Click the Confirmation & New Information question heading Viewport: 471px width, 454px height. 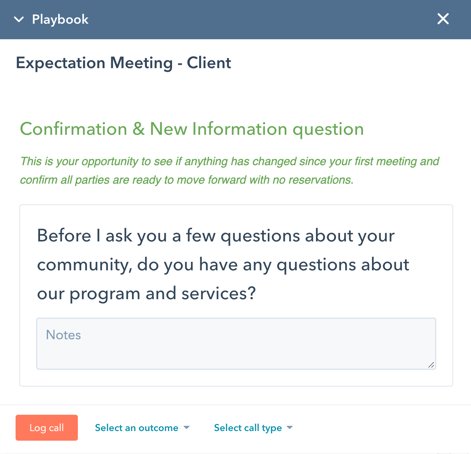192,129
